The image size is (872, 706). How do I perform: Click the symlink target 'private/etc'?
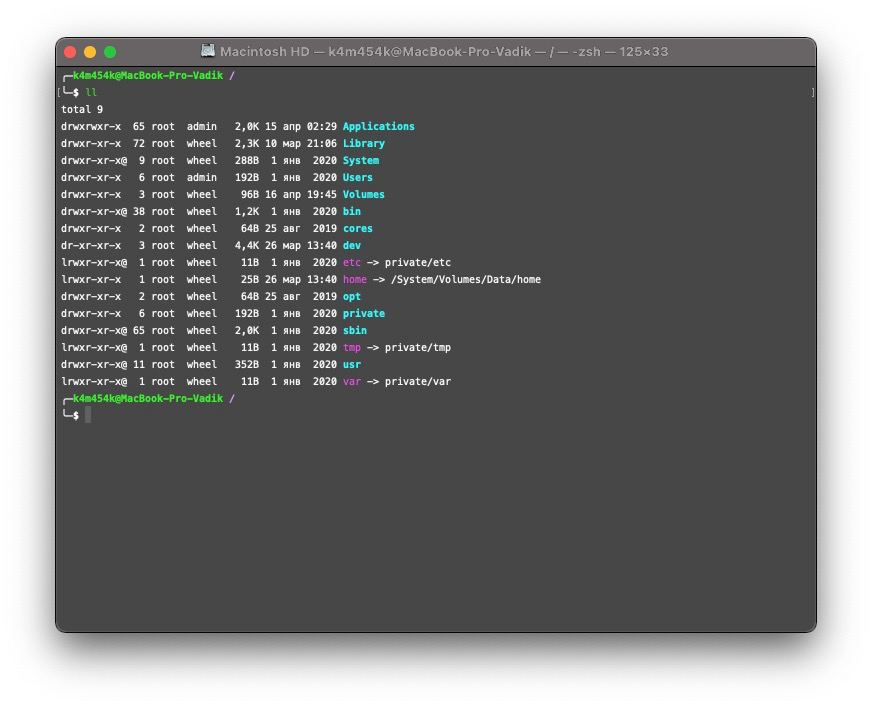tap(418, 262)
